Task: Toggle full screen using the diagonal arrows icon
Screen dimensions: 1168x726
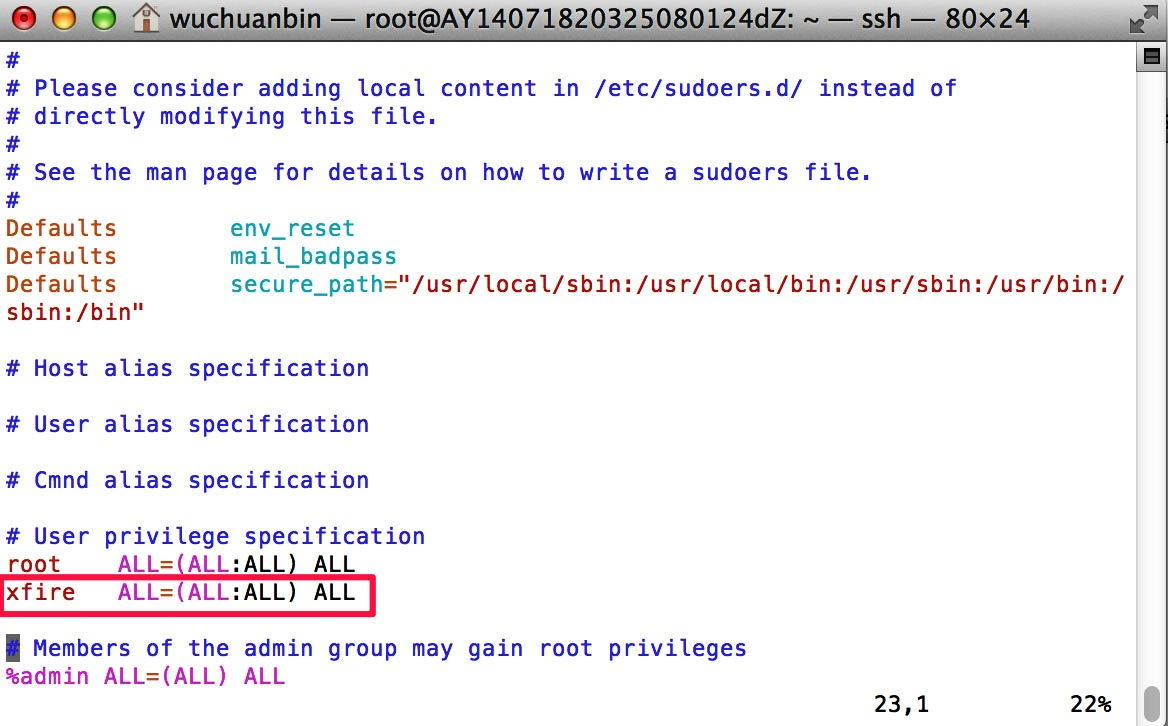Action: [x=1143, y=19]
